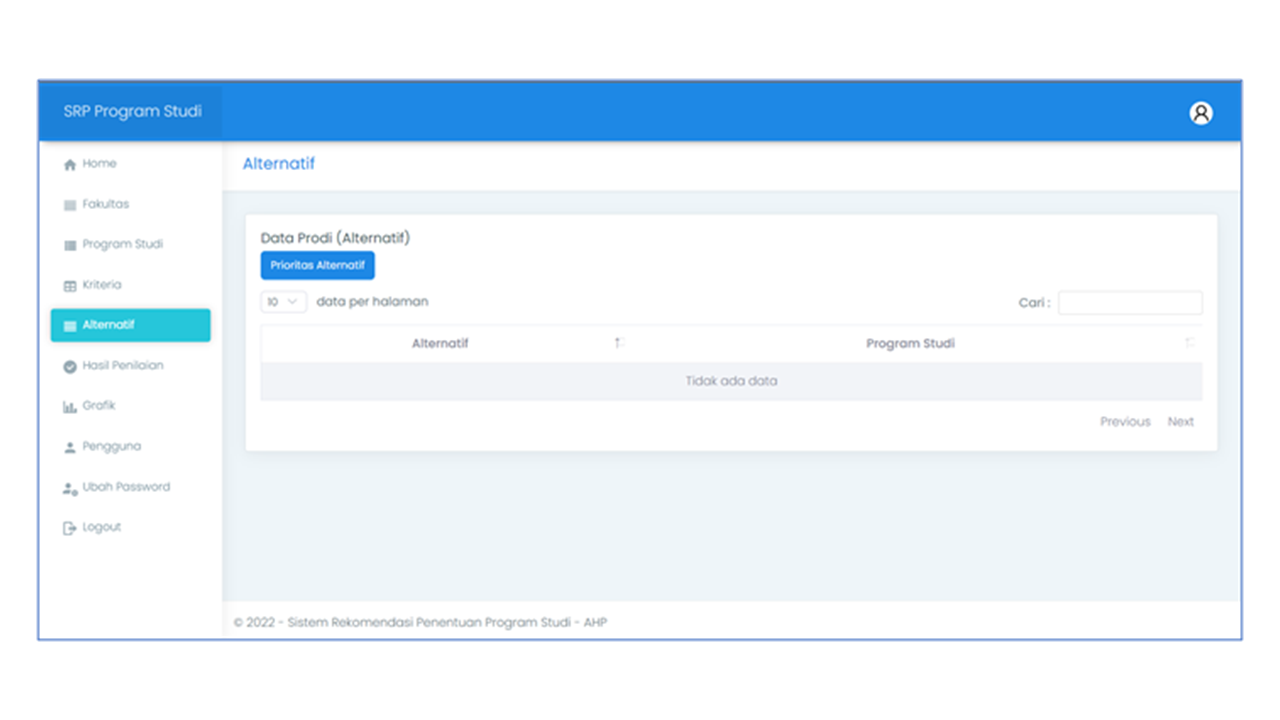1280x720 pixels.
Task: Open the rows-per-page dropdown showing 10
Action: click(283, 302)
